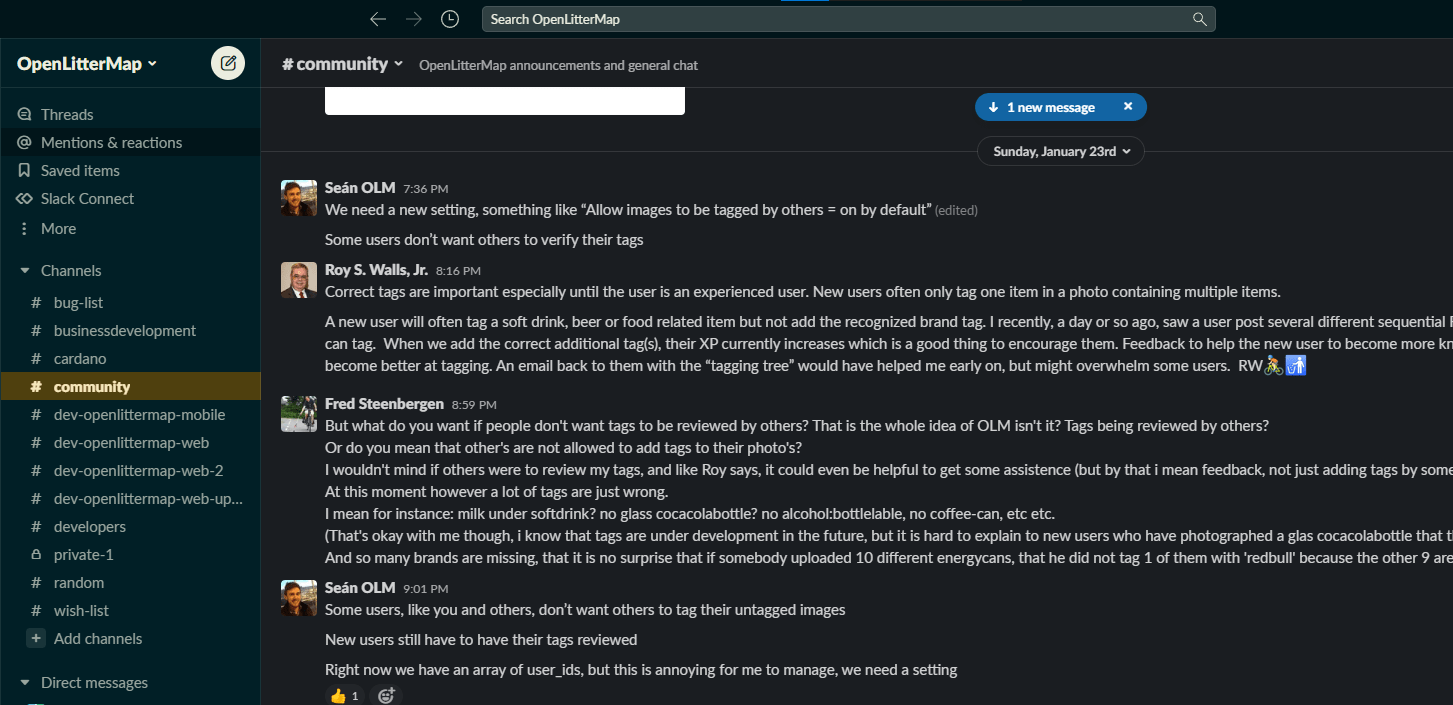Collapse the Channels section

tap(24, 271)
